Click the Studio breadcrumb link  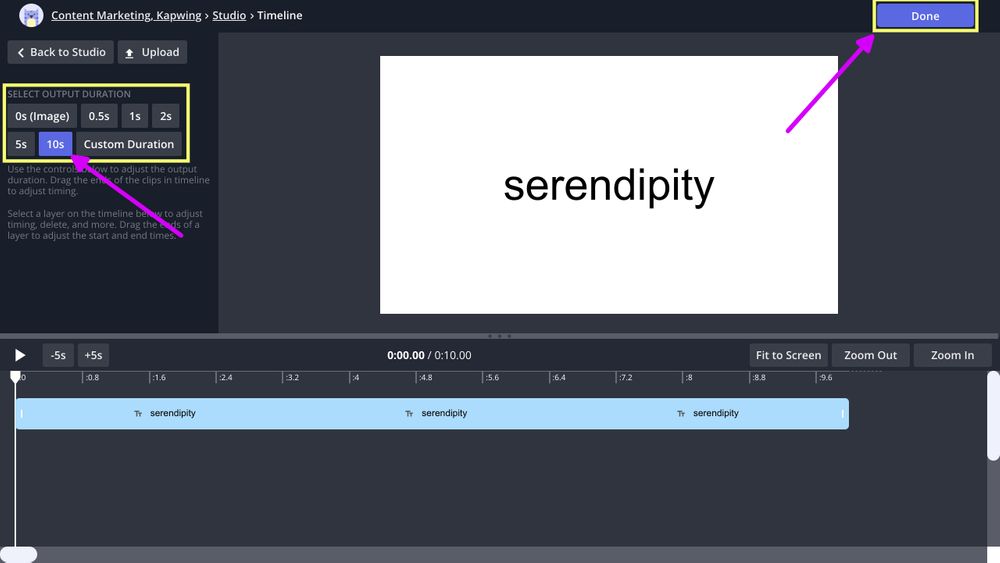229,16
